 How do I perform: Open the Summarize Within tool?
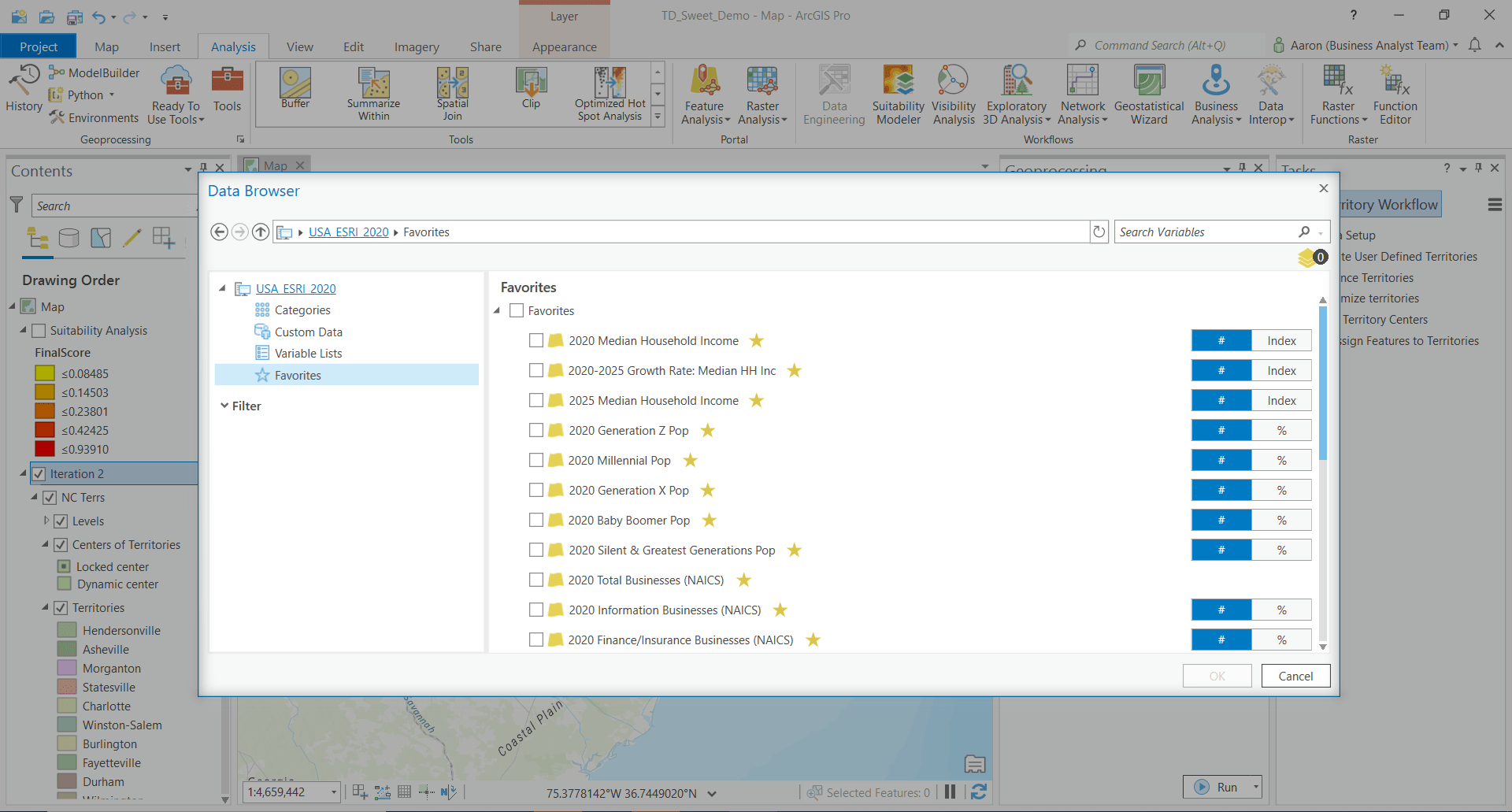pyautogui.click(x=373, y=94)
